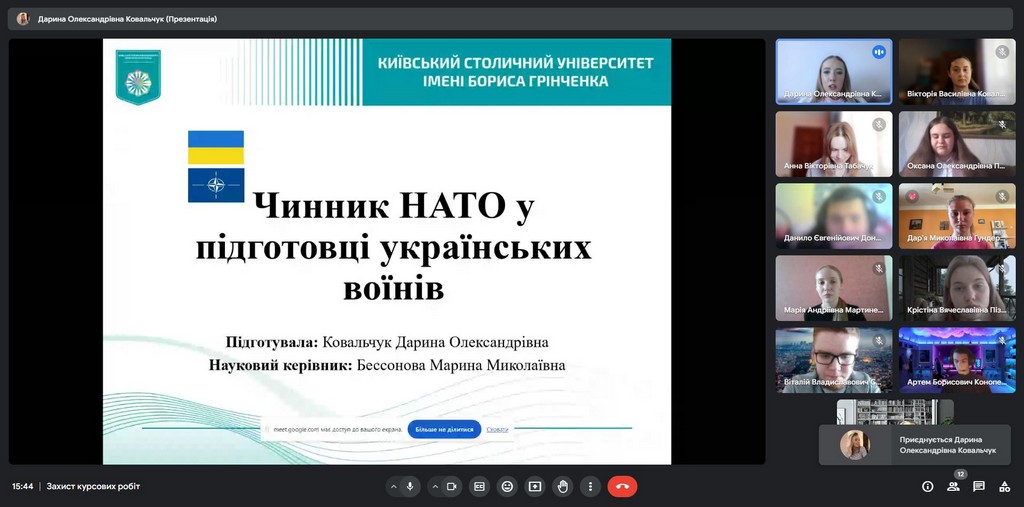Click the blue stop sharing button
Image resolution: width=1024 pixels, height=507 pixels.
coord(444,429)
